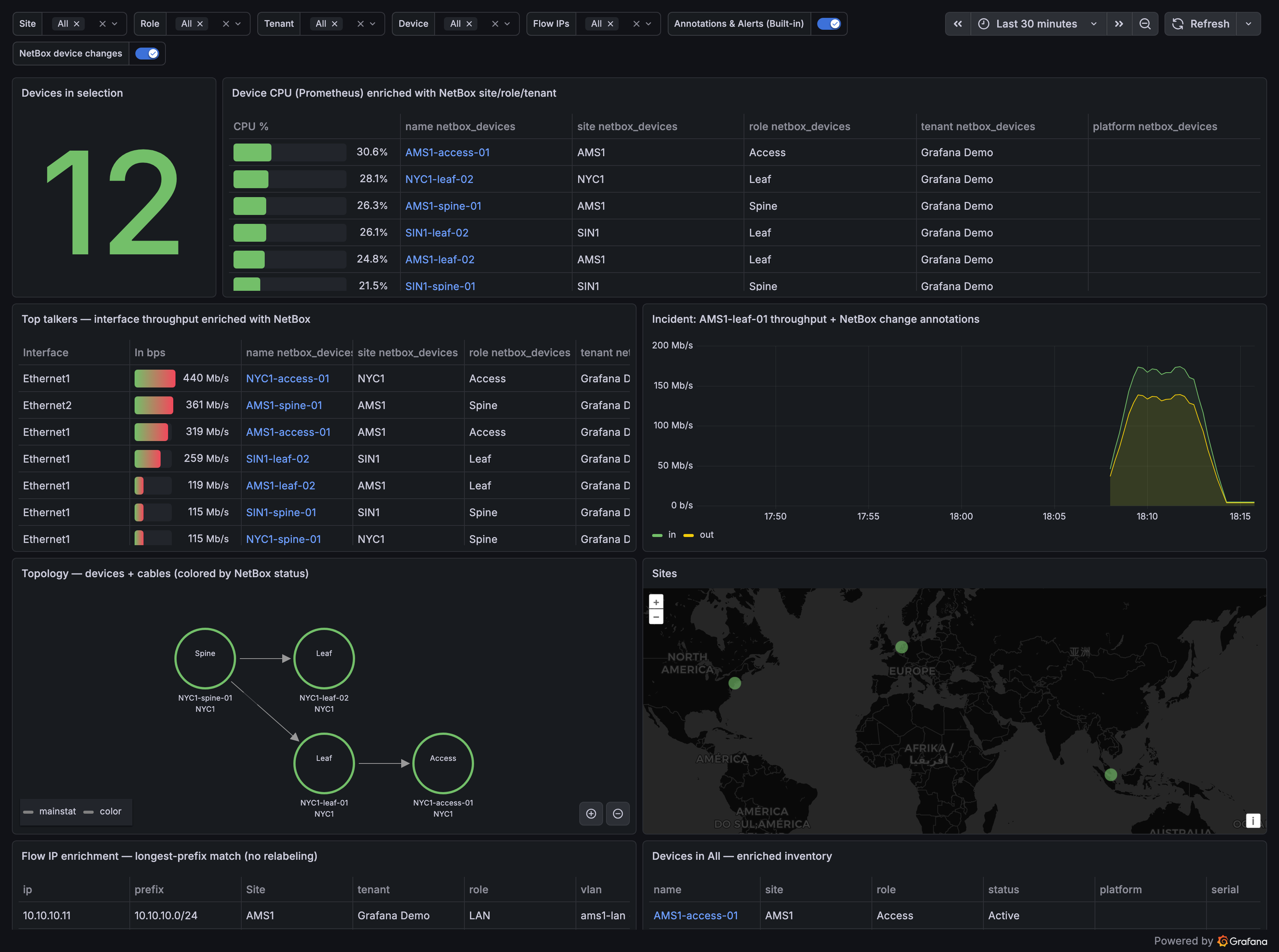
Task: Click the Grafana logo in footer
Action: coord(1242,941)
